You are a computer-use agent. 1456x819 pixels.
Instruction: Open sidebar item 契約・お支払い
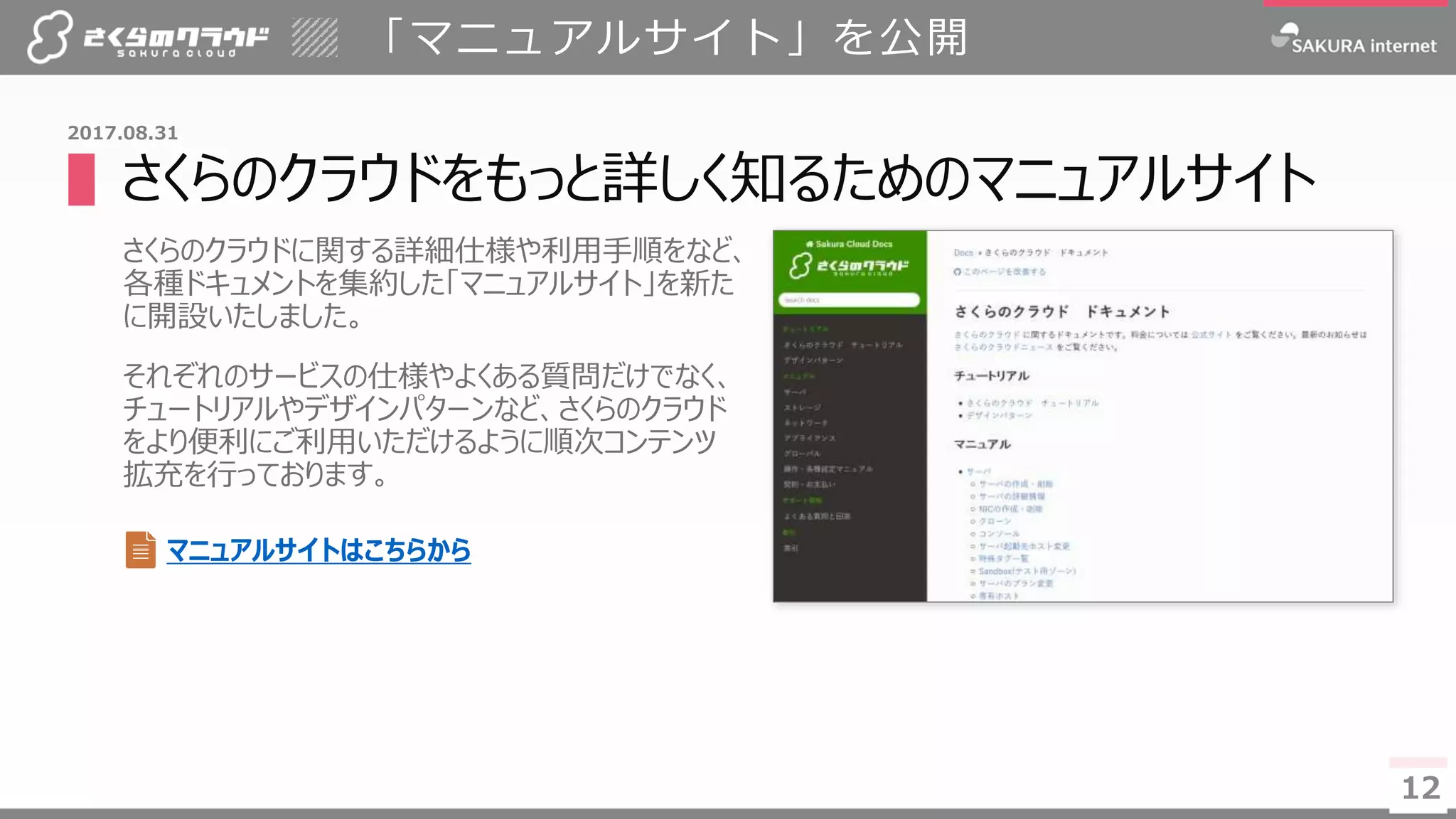tap(810, 484)
